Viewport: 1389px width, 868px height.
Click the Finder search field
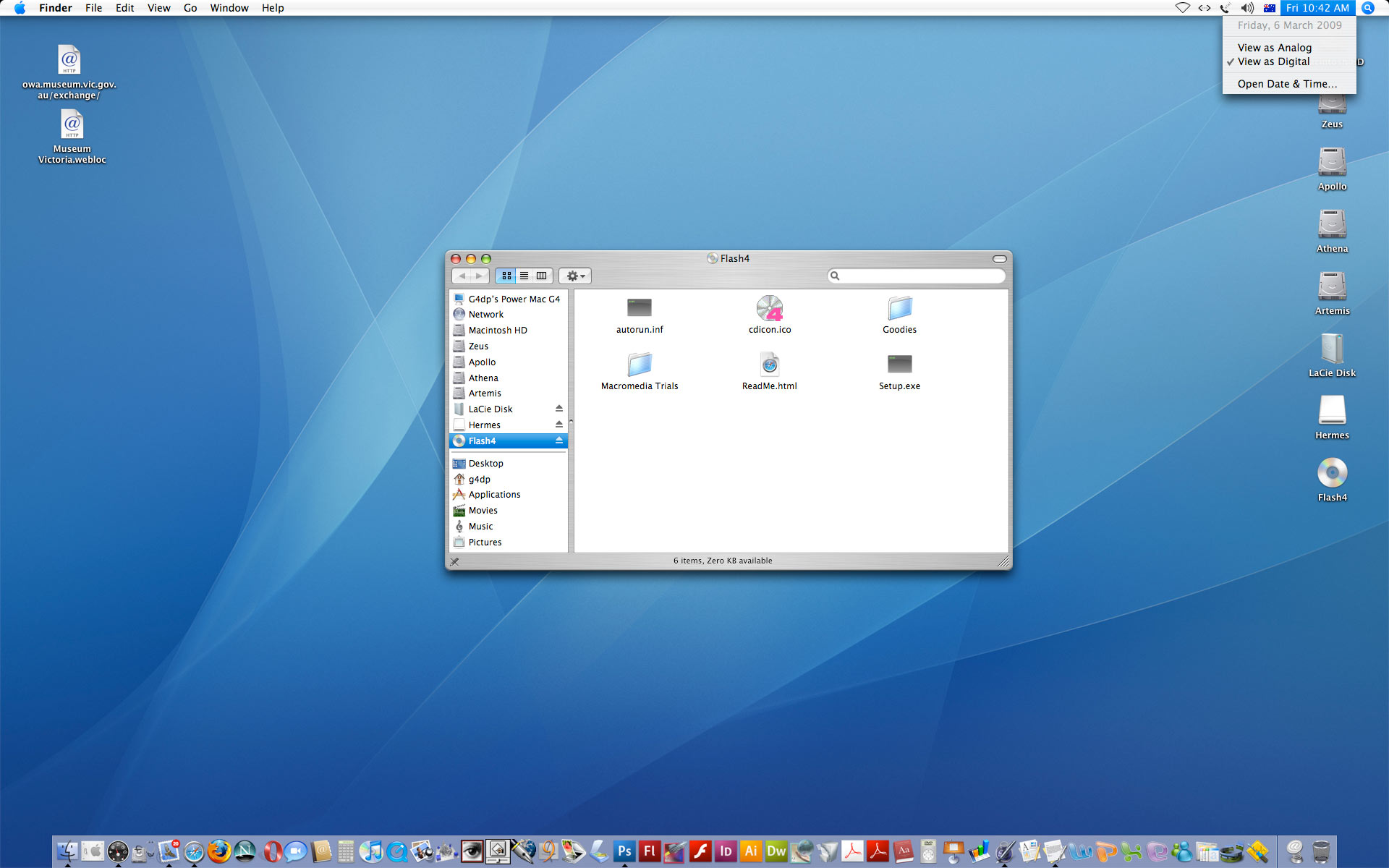(920, 276)
